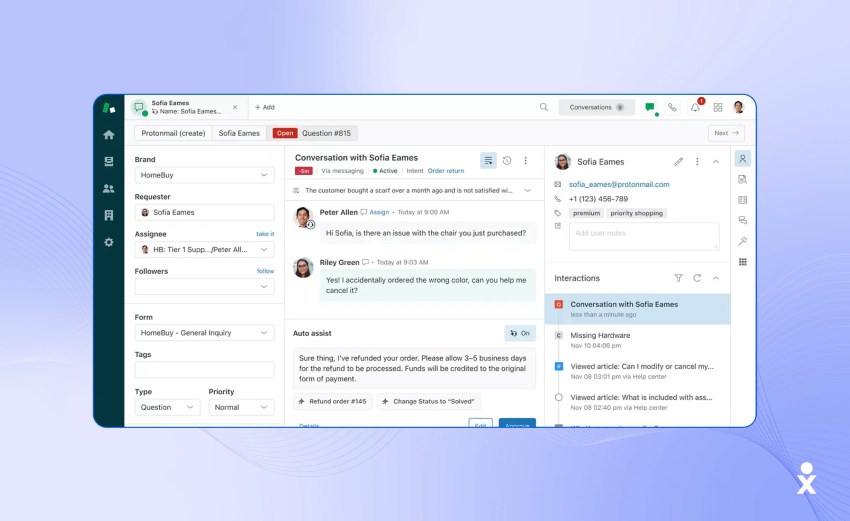Go to the Next ticket
Viewport: 850px width, 521px height.
726,133
